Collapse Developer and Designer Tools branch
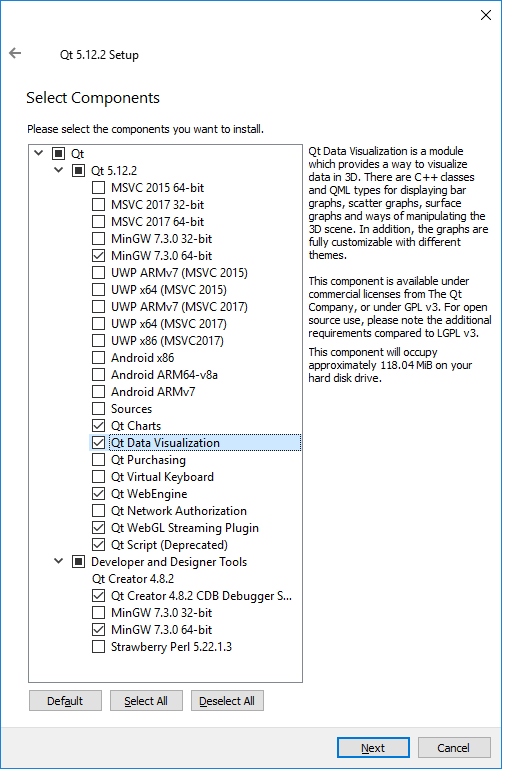Image resolution: width=507 pixels, height=770 pixels. [x=58, y=561]
